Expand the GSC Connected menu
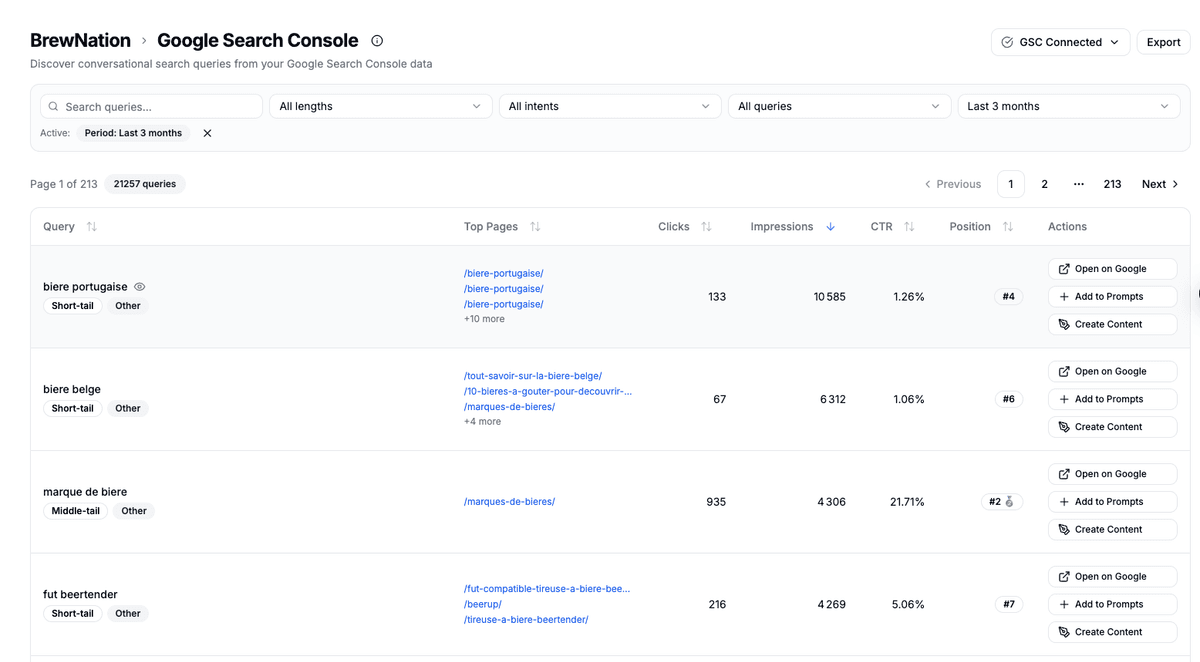The width and height of the screenshot is (1200, 662). (x=1060, y=42)
